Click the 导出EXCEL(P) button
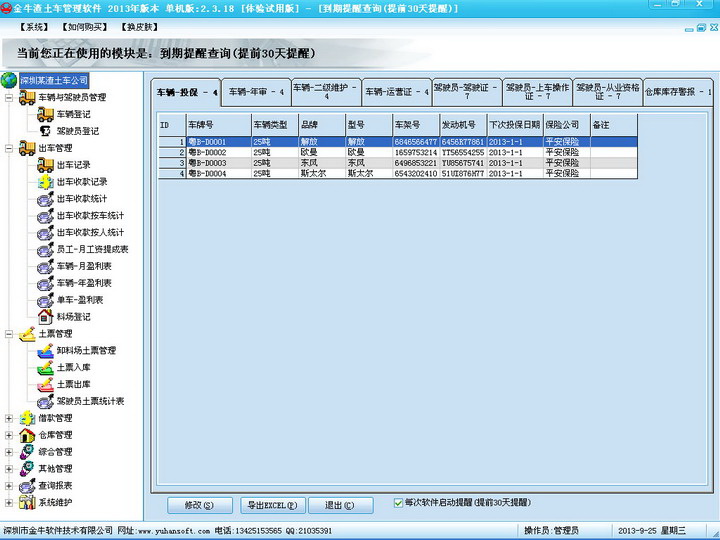The width and height of the screenshot is (720, 540). click(x=273, y=505)
